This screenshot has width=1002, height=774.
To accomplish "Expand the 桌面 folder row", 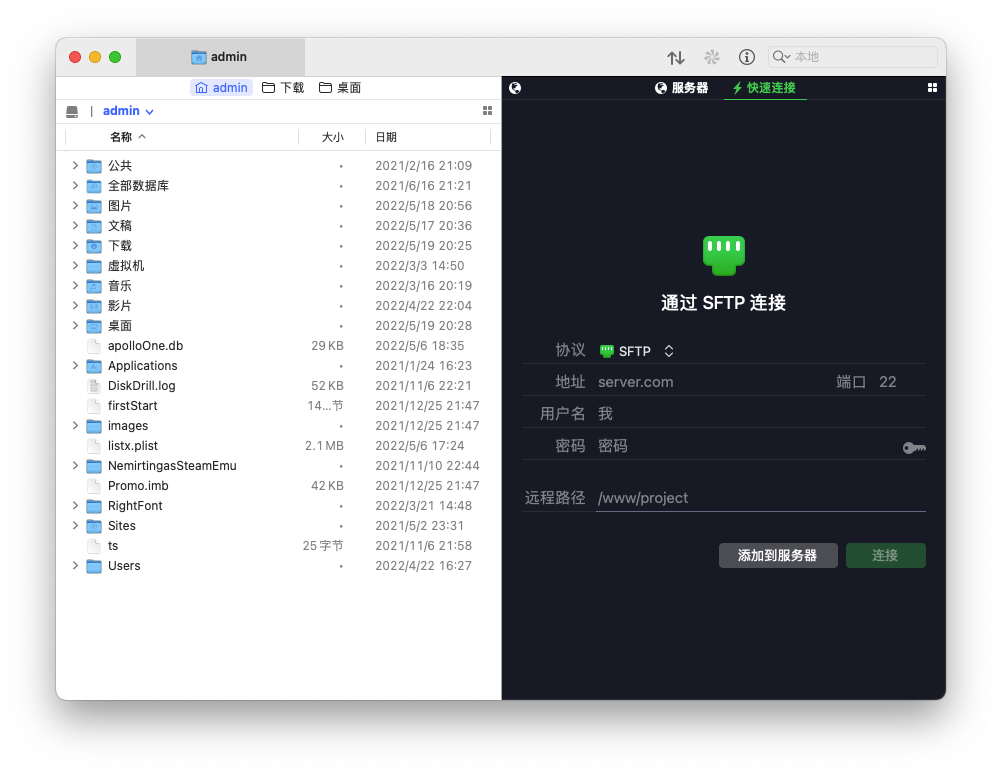I will click(x=75, y=326).
